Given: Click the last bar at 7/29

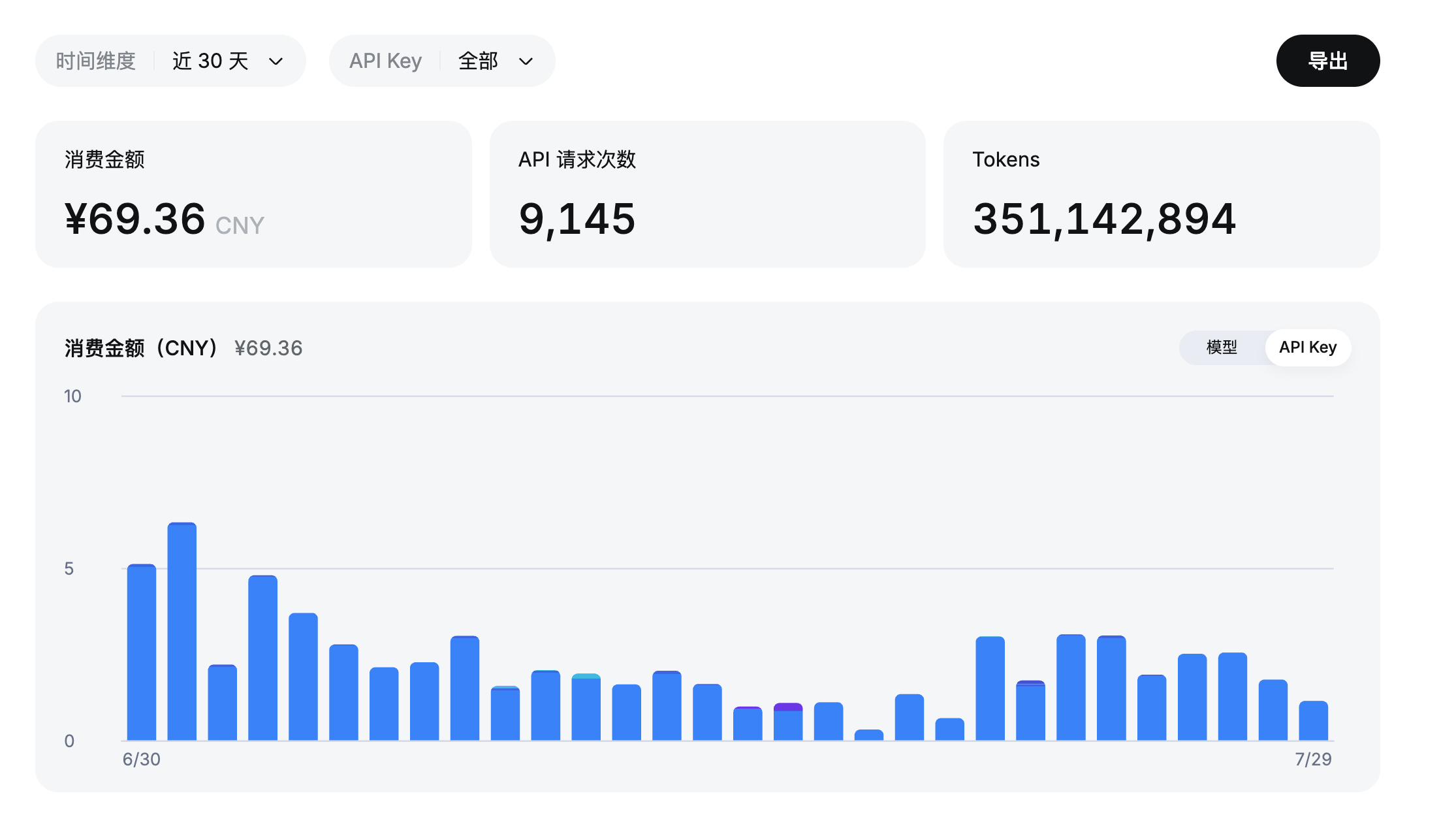Looking at the screenshot, I should tap(1313, 720).
